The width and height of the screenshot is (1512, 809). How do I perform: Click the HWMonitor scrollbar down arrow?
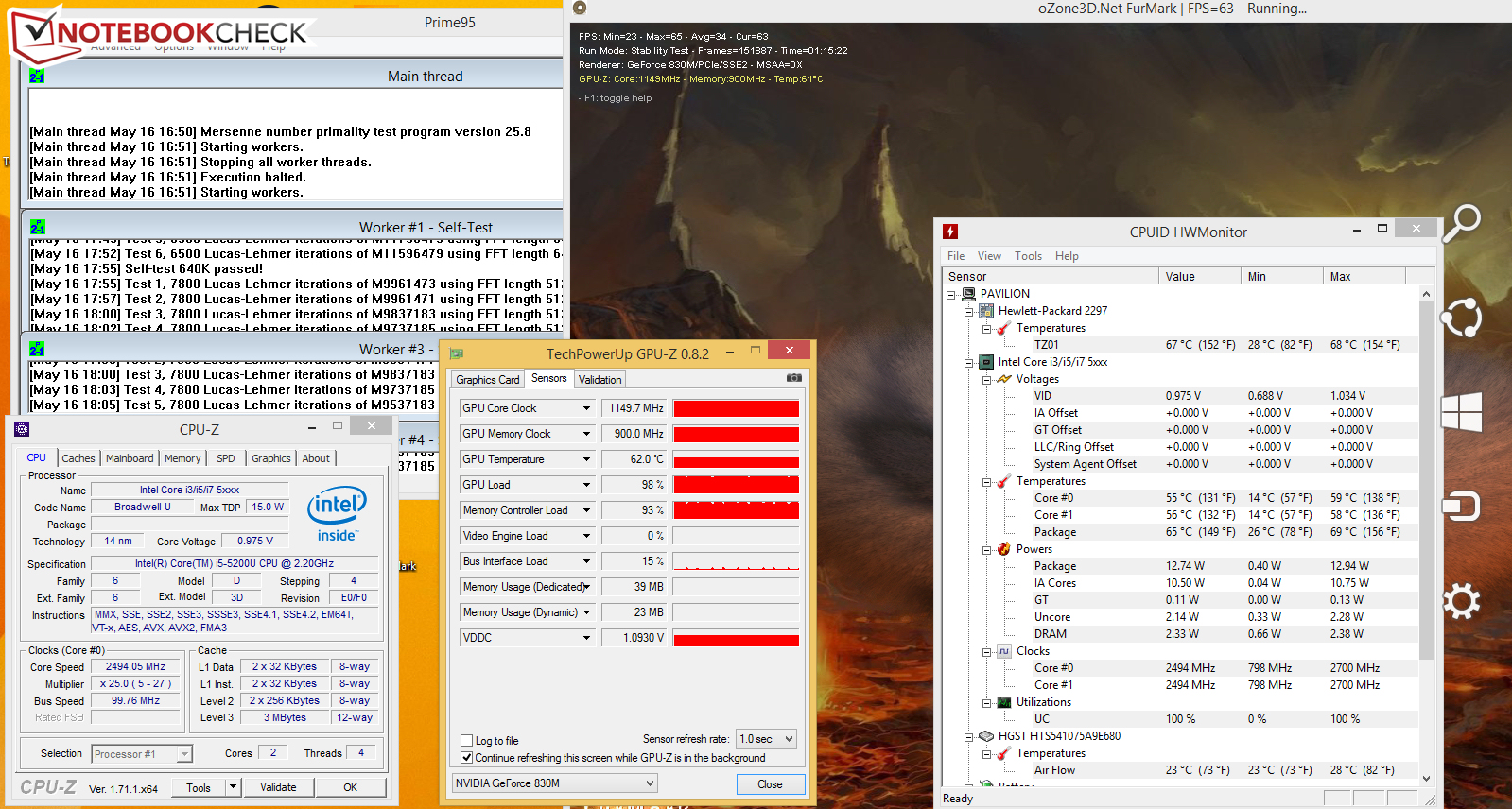tap(1426, 779)
